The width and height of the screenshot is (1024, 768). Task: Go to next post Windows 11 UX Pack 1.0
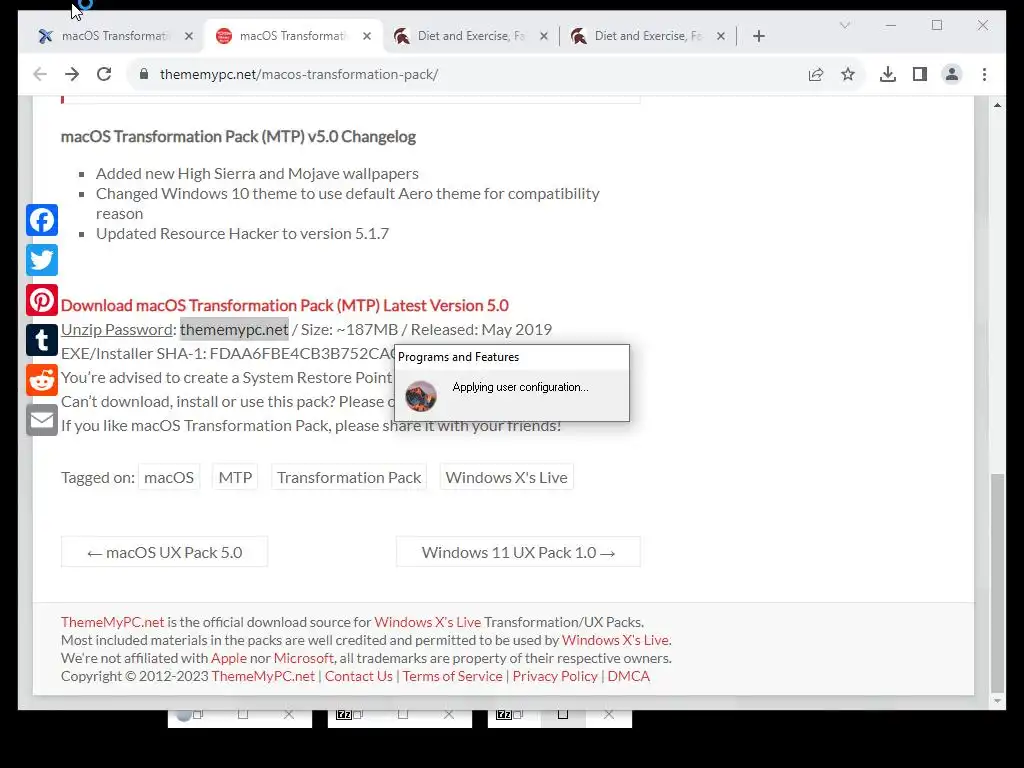tap(518, 552)
